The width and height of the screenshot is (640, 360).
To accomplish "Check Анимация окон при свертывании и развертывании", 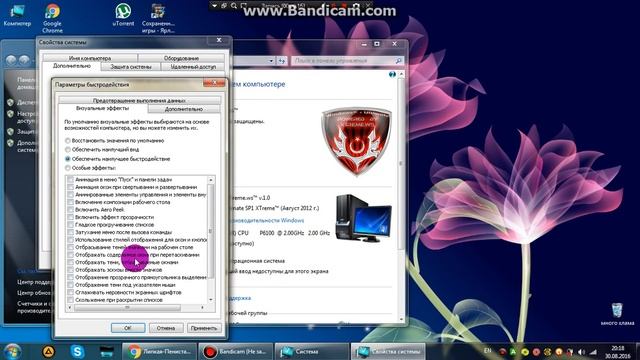I will 71,187.
